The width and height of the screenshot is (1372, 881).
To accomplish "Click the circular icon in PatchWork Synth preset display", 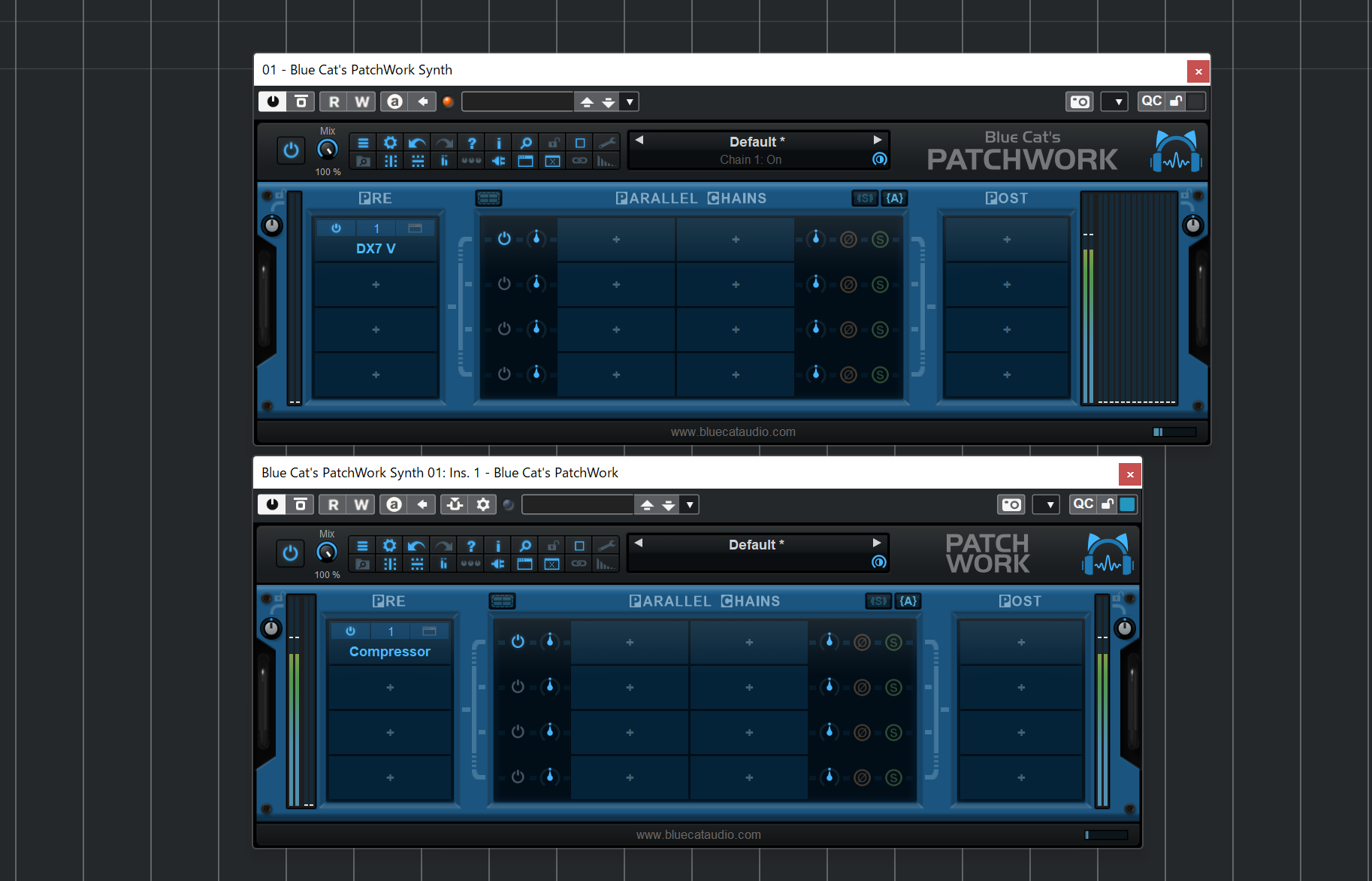I will pyautogui.click(x=880, y=159).
